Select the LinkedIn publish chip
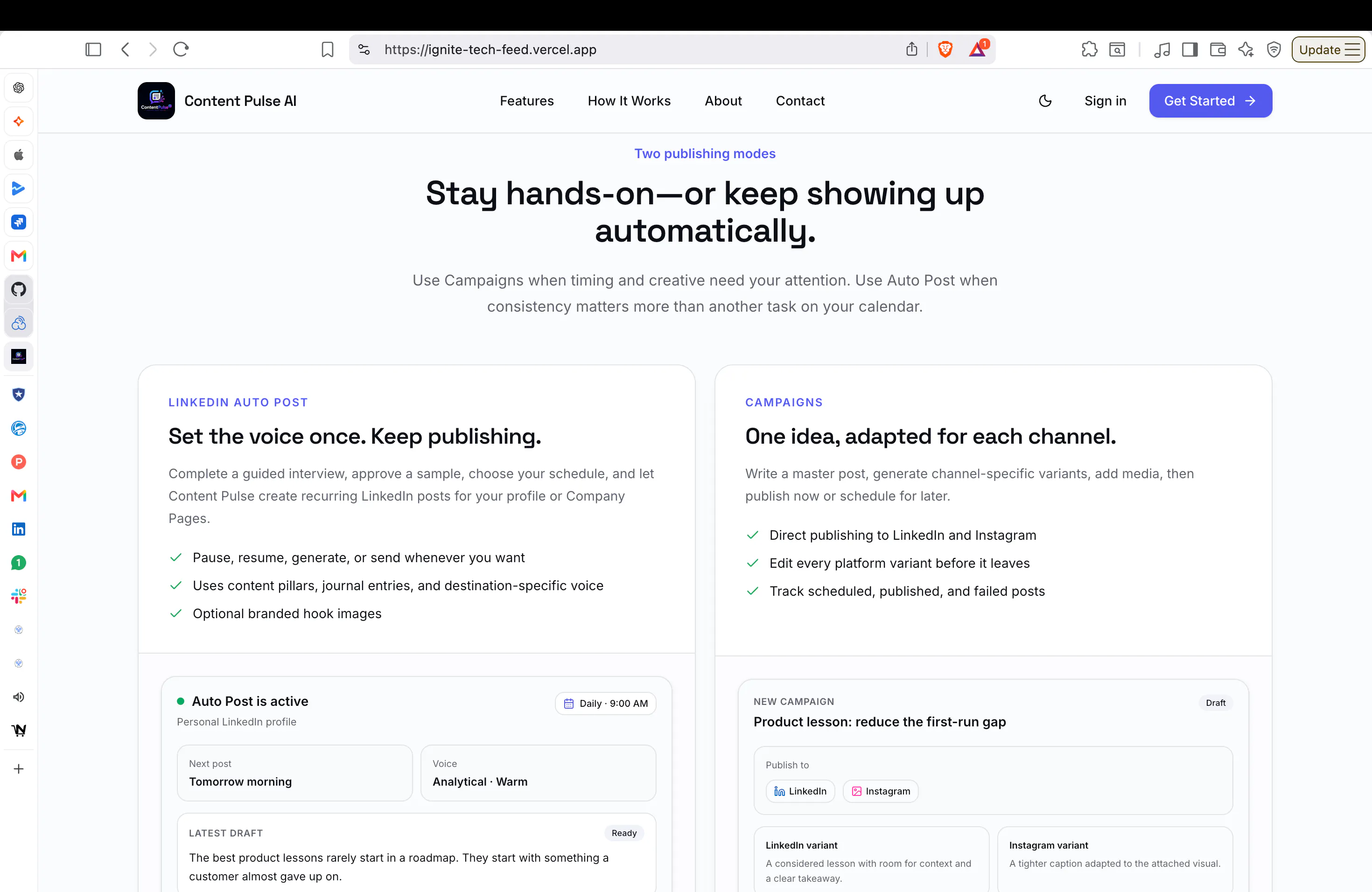Viewport: 1372px width, 892px height. 800,791
